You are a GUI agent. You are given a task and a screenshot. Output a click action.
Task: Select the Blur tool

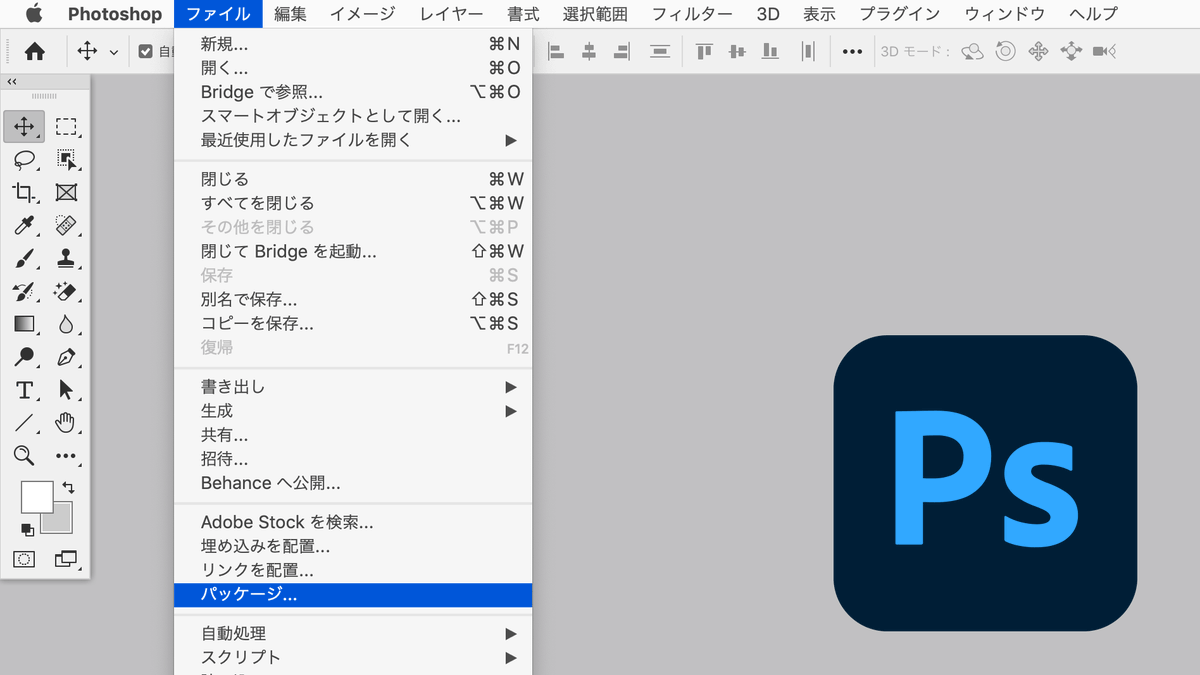[x=66, y=324]
